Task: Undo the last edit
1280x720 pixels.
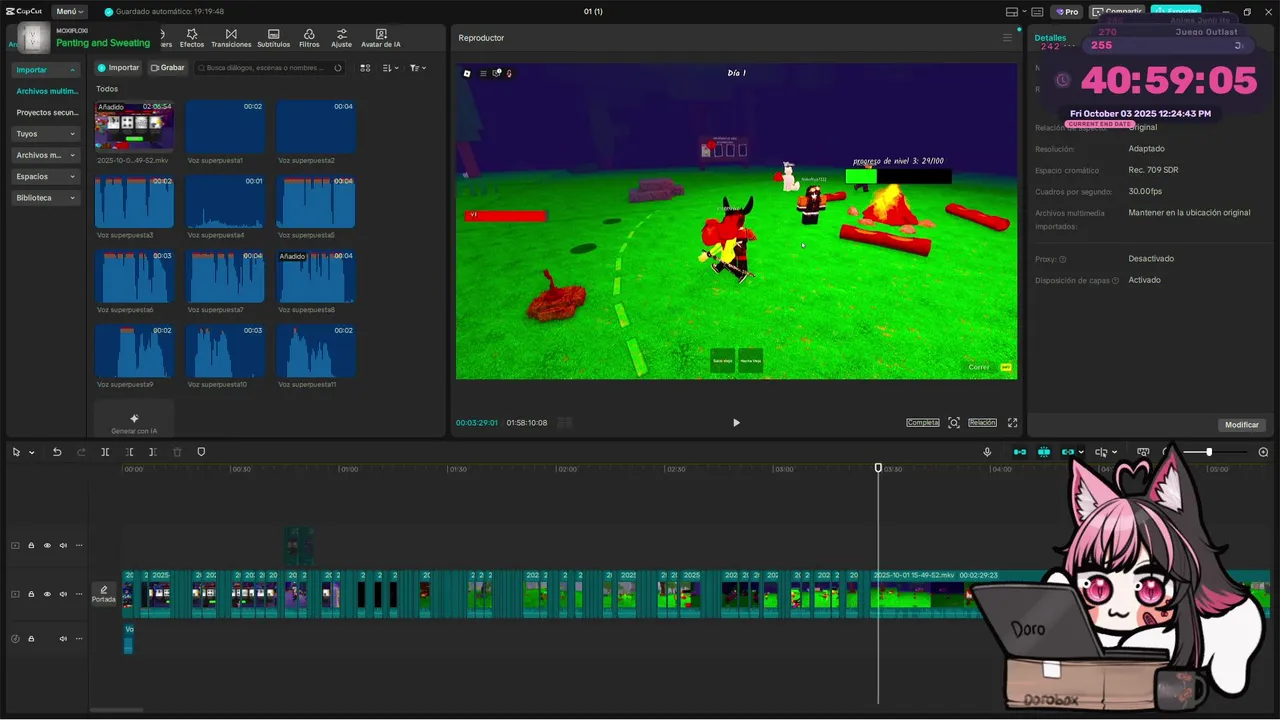Action: (x=57, y=452)
